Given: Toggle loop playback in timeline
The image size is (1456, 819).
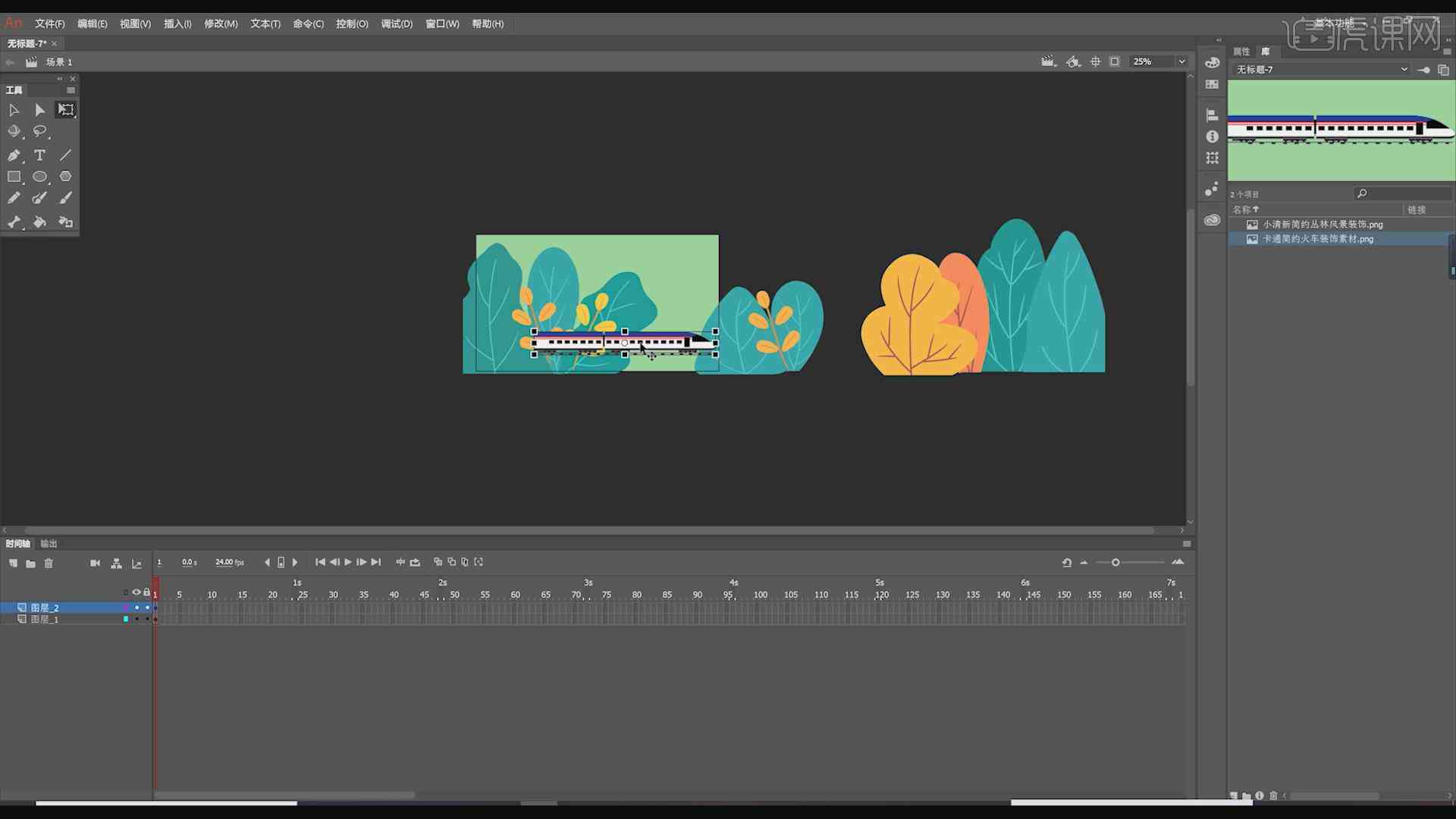Looking at the screenshot, I should tap(415, 563).
